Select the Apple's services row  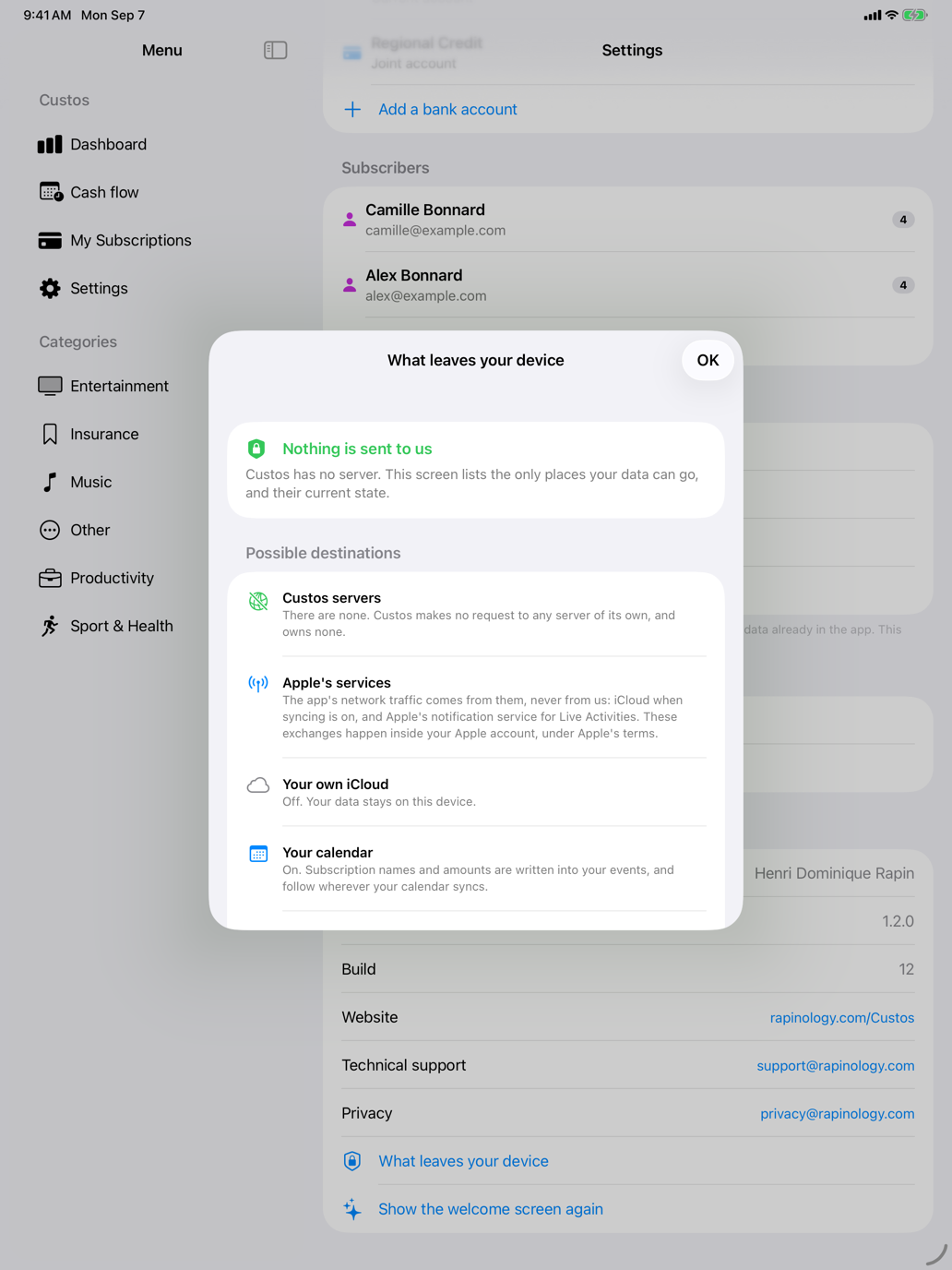(476, 708)
